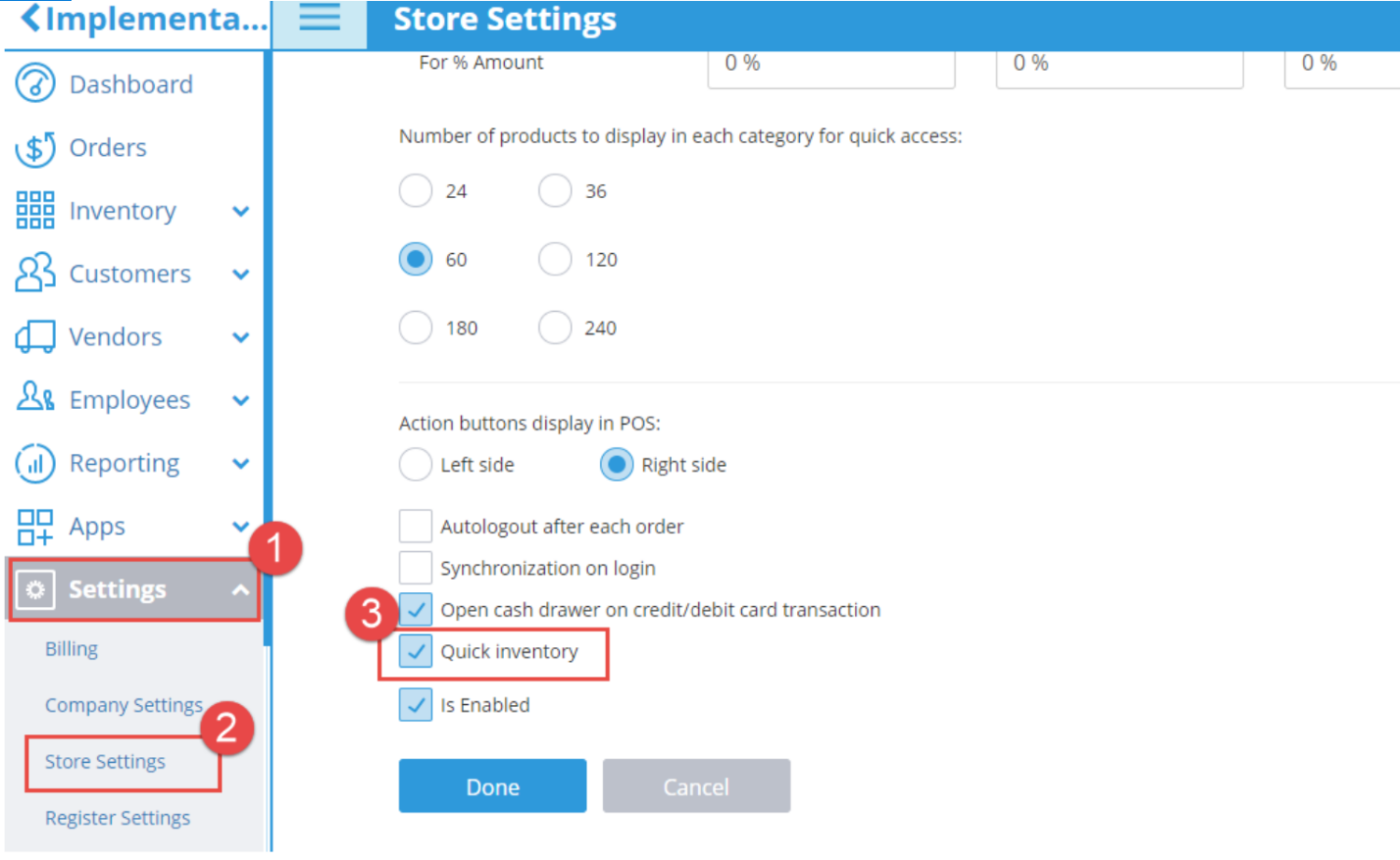Open the Register Settings menu item
Image resolution: width=1400 pixels, height=860 pixels.
(x=117, y=817)
